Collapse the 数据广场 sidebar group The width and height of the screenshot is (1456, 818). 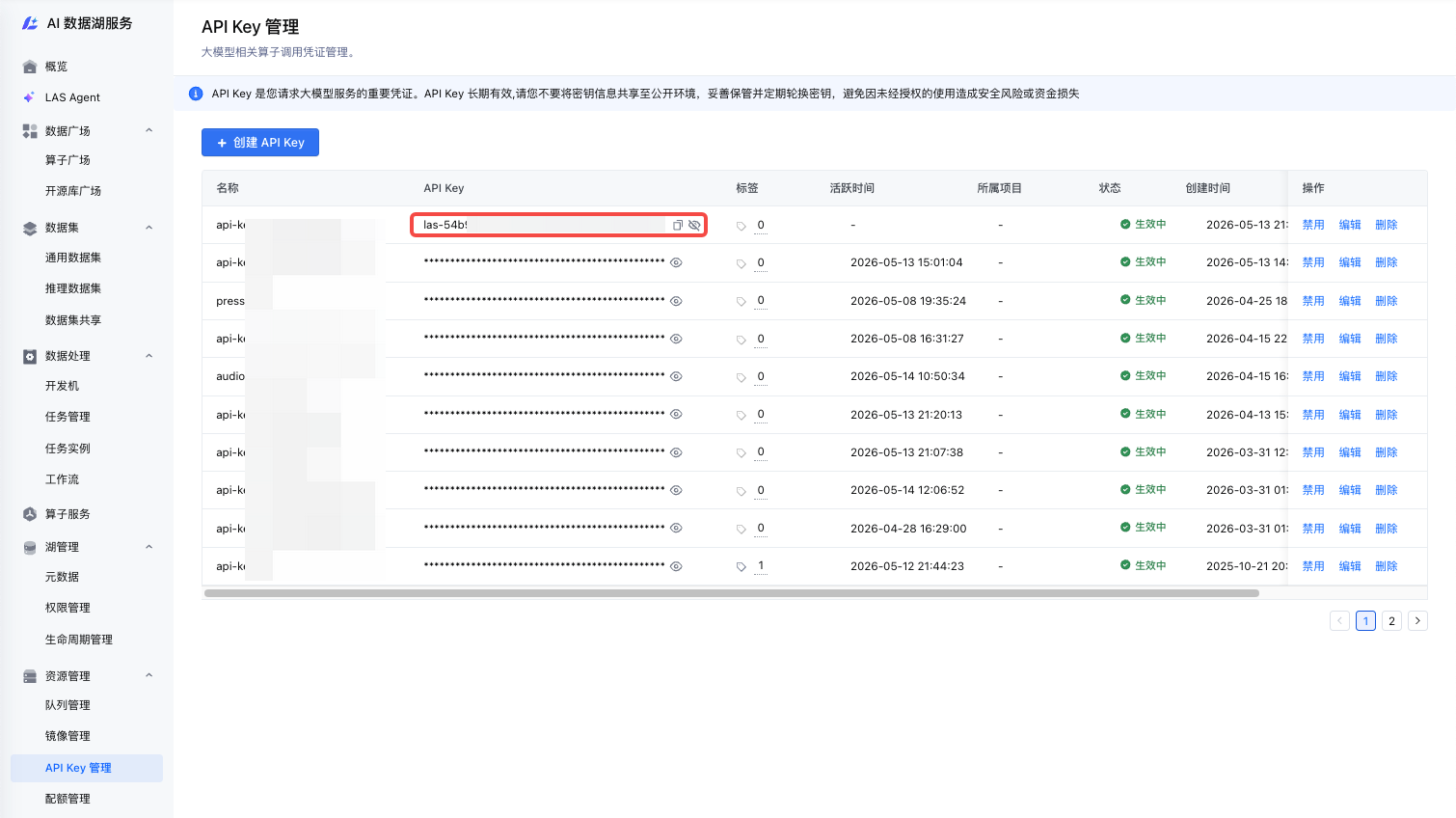pos(148,130)
